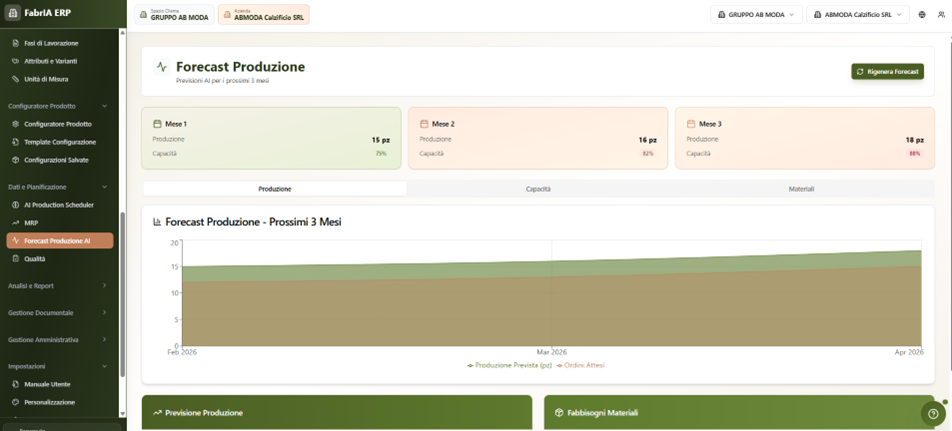Click the Mese 3 calendar icon

point(691,124)
